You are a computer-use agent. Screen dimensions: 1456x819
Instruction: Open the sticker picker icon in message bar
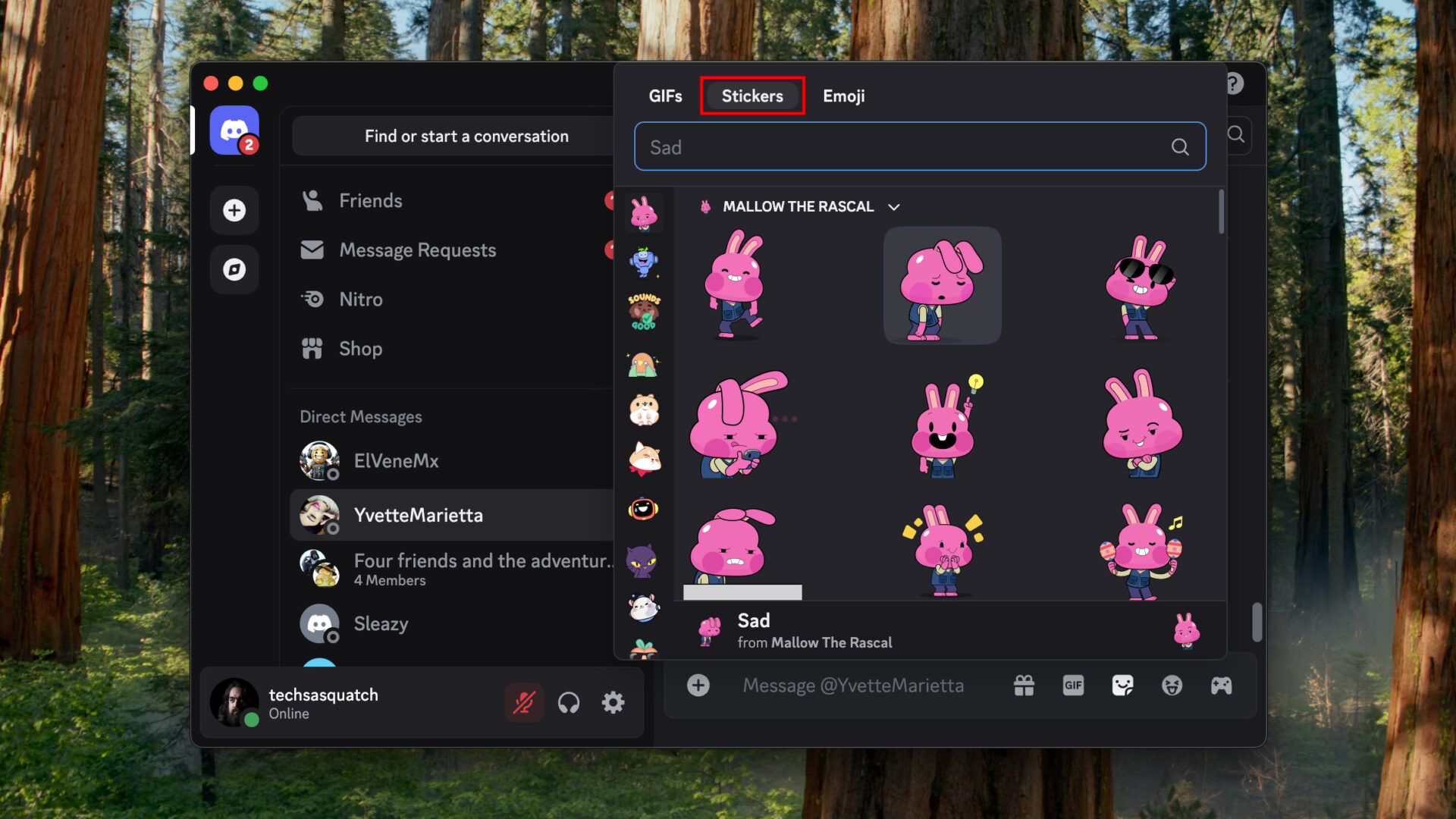pyautogui.click(x=1122, y=686)
